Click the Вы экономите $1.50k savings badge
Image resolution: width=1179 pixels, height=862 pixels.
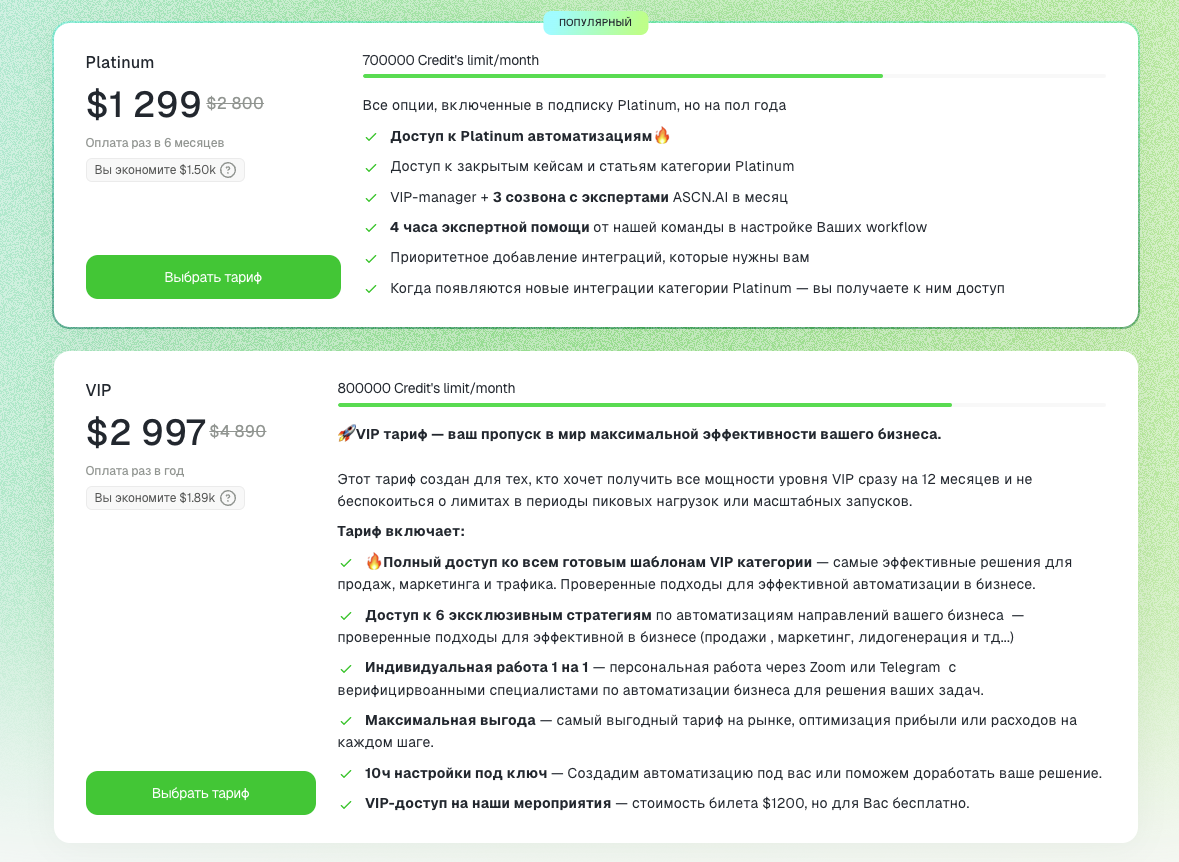pyautogui.click(x=155, y=170)
